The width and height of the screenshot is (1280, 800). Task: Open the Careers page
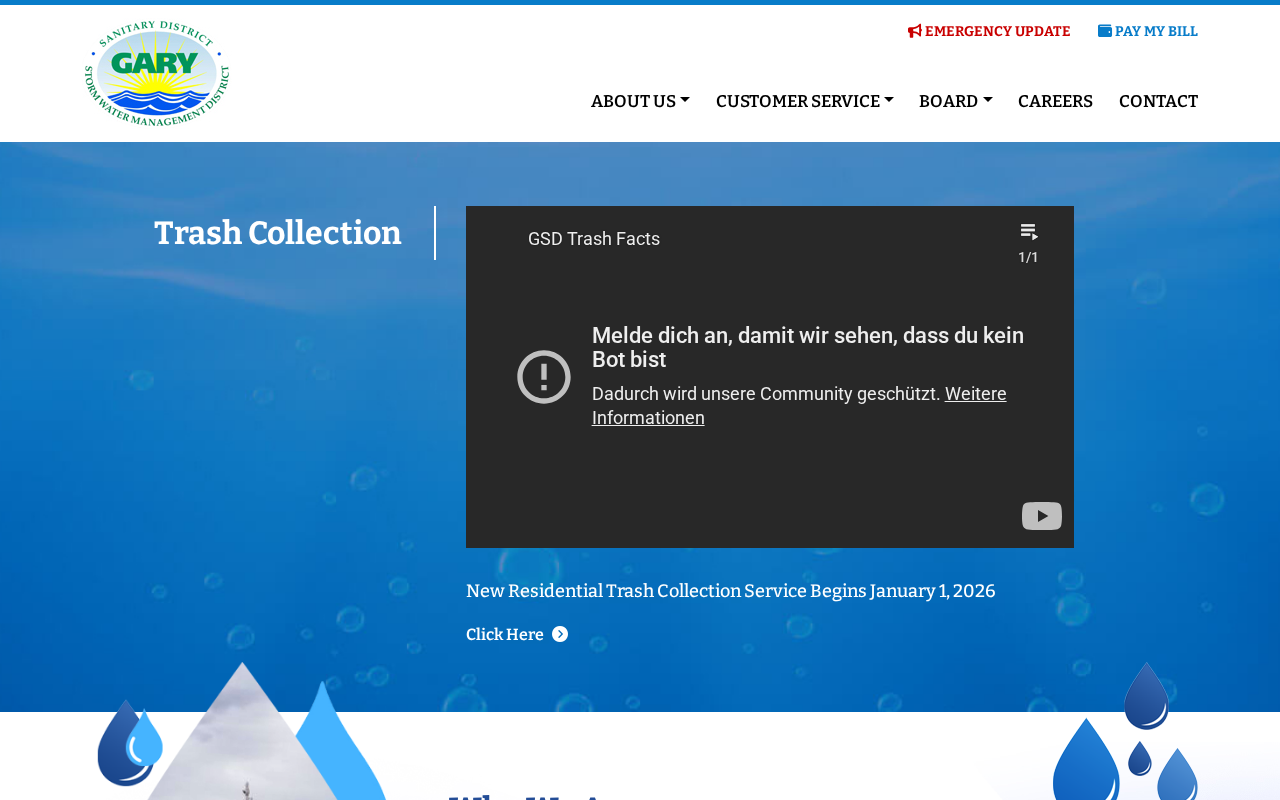[x=1055, y=101]
